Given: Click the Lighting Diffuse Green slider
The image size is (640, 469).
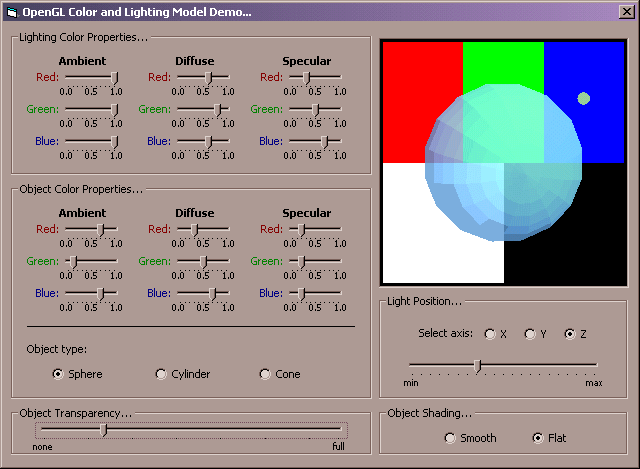Looking at the screenshot, I should 218,109.
